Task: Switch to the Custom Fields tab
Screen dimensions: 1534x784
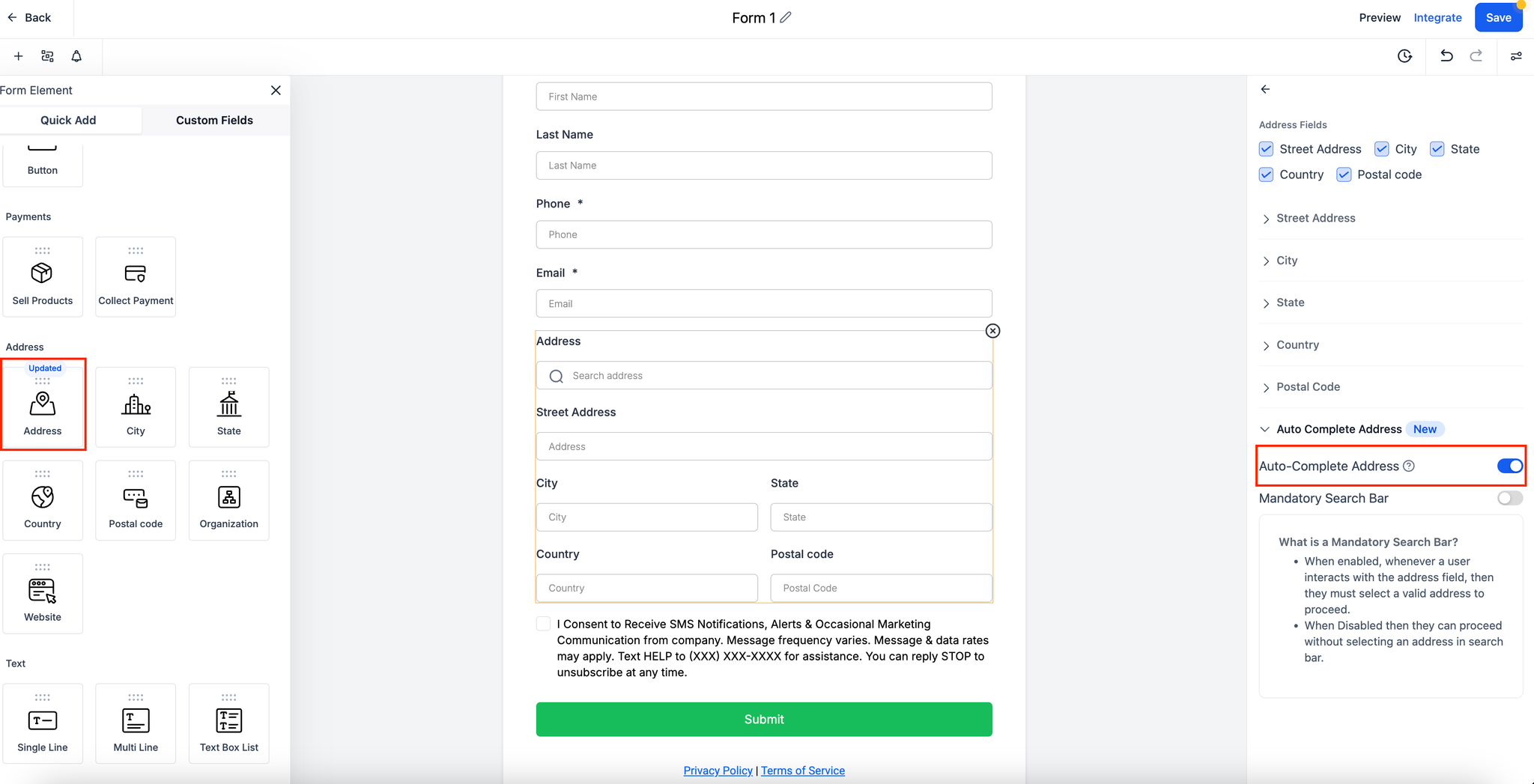Action: click(x=214, y=120)
